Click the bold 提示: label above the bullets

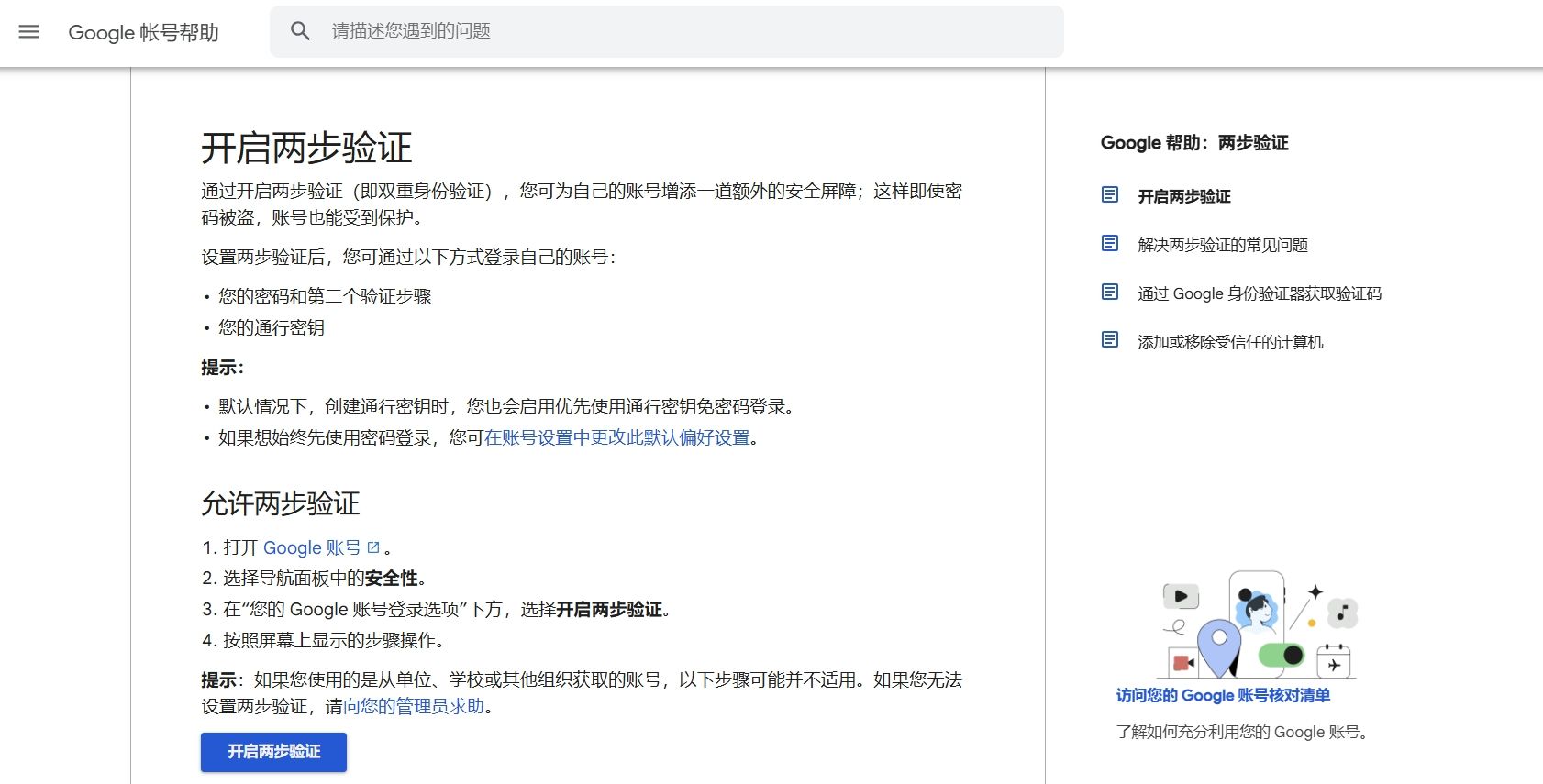[x=223, y=368]
